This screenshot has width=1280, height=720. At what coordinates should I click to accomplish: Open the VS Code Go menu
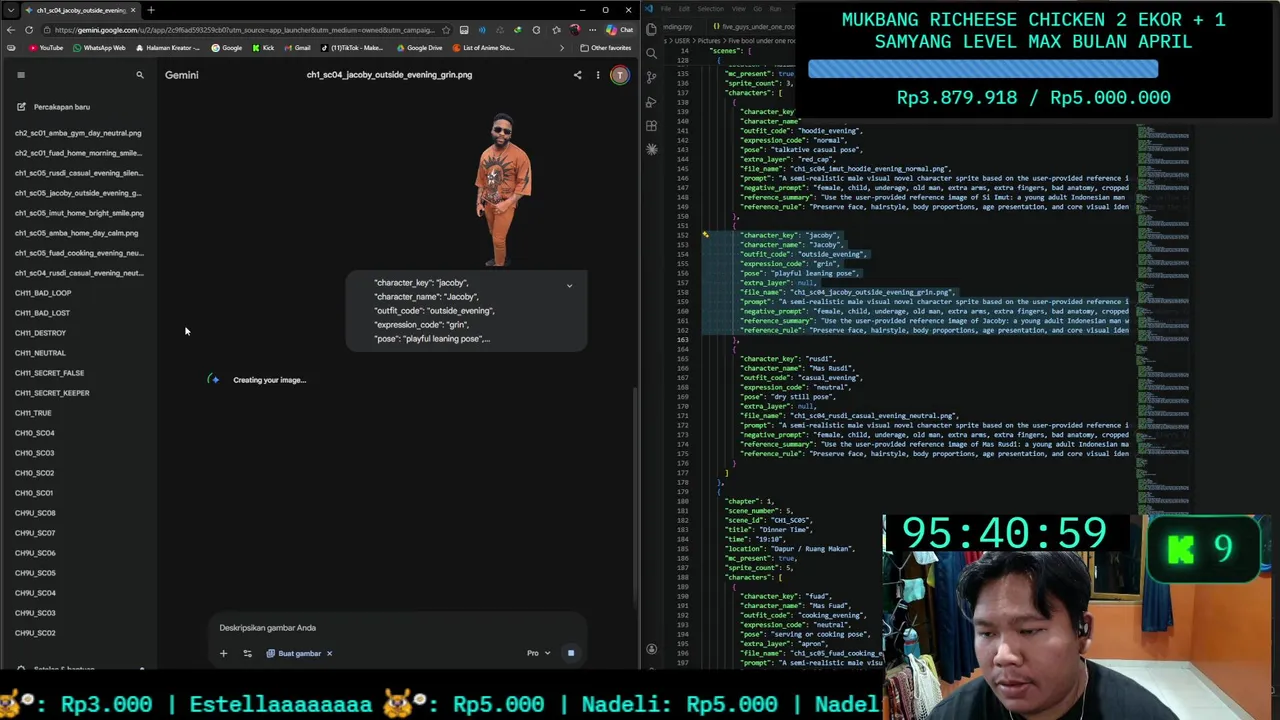click(757, 9)
